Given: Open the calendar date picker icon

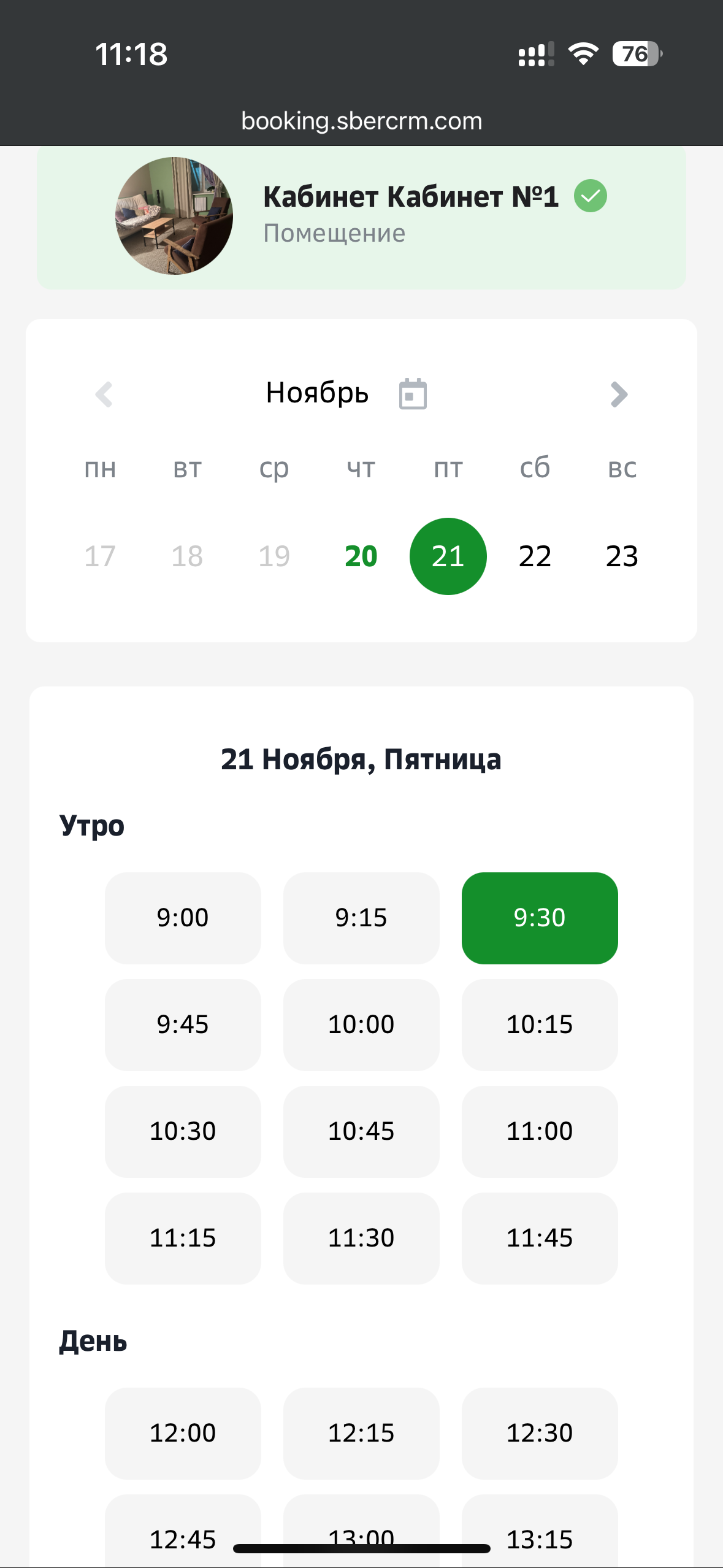Looking at the screenshot, I should click(413, 394).
